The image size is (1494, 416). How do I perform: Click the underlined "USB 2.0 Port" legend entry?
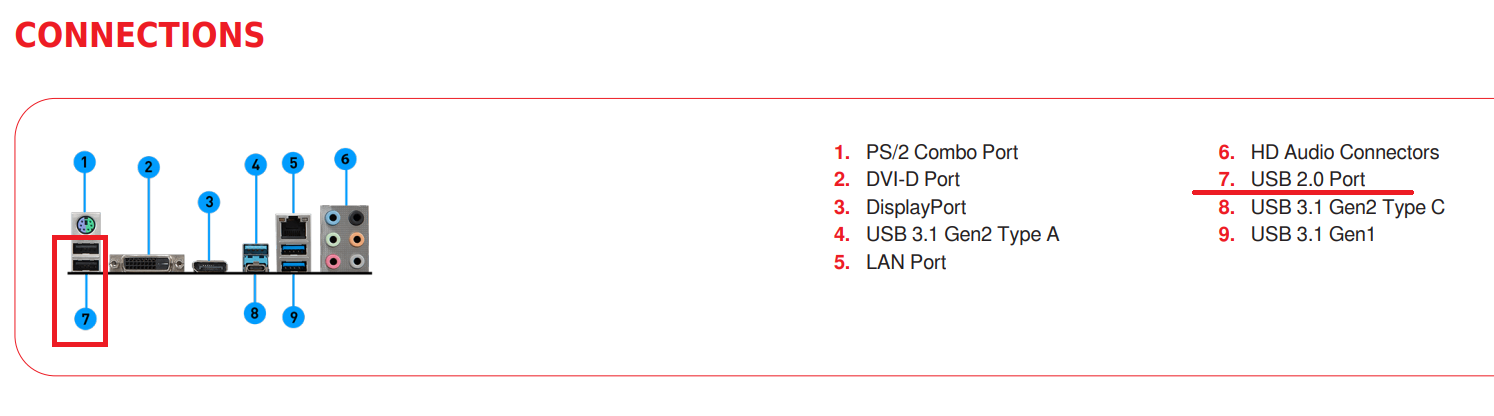[1307, 180]
